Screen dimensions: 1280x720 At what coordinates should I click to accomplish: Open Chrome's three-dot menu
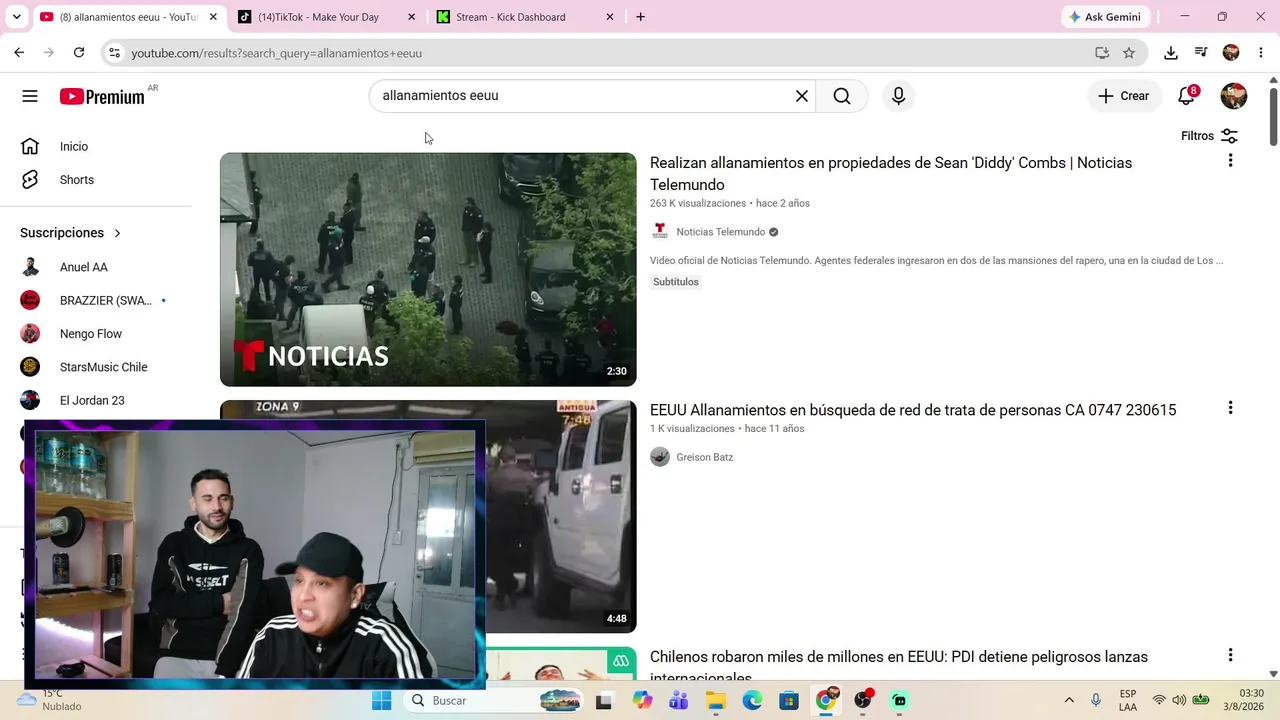coord(1260,53)
